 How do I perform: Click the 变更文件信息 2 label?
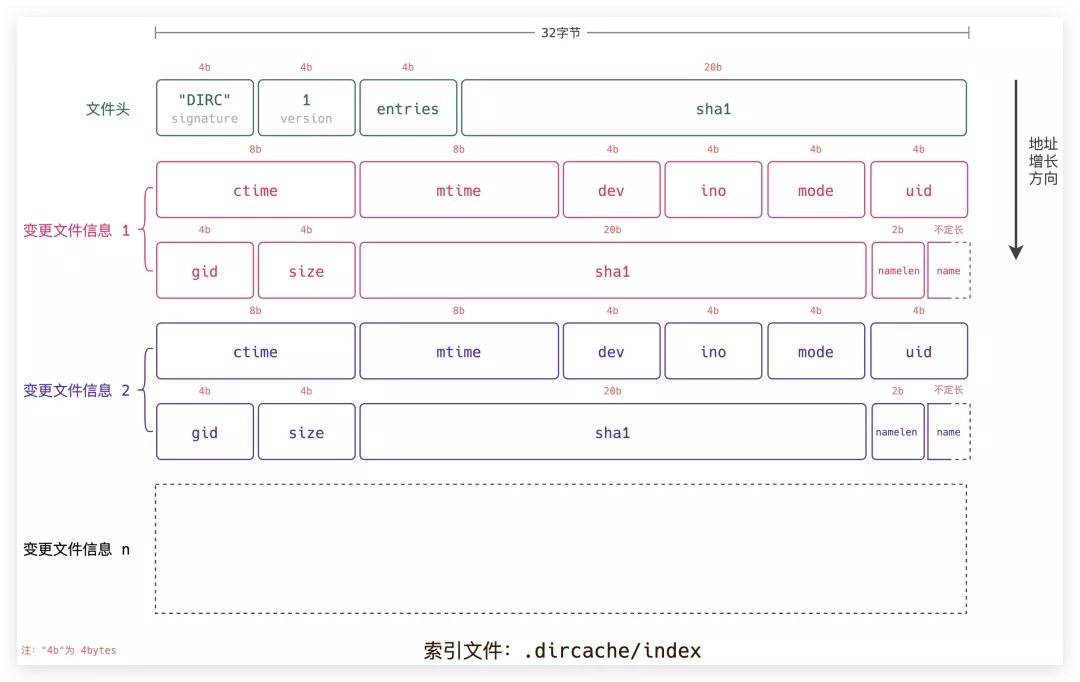pyautogui.click(x=76, y=391)
